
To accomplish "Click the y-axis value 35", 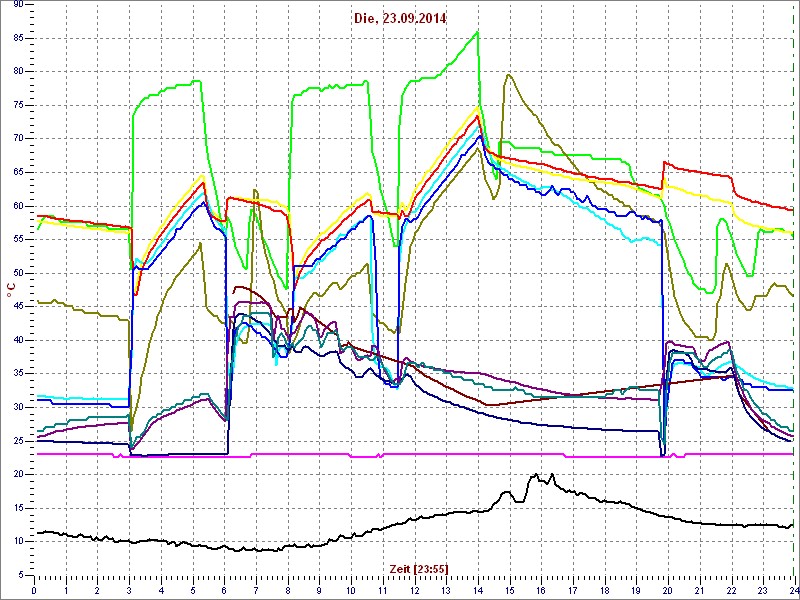I will point(17,373).
